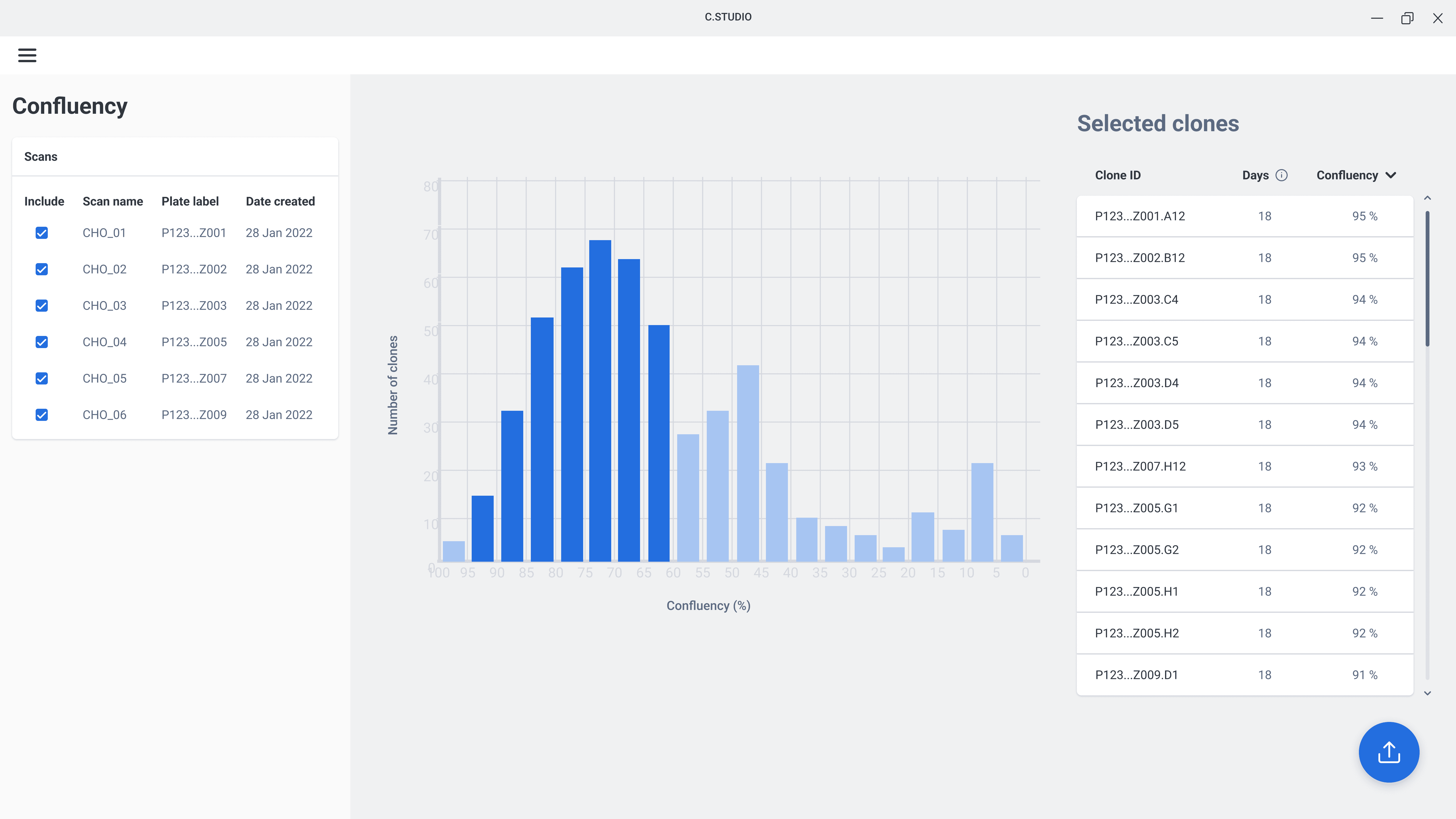Viewport: 1456px width, 819px height.
Task: Click the clones list scrollbar thumb
Action: [1427, 278]
